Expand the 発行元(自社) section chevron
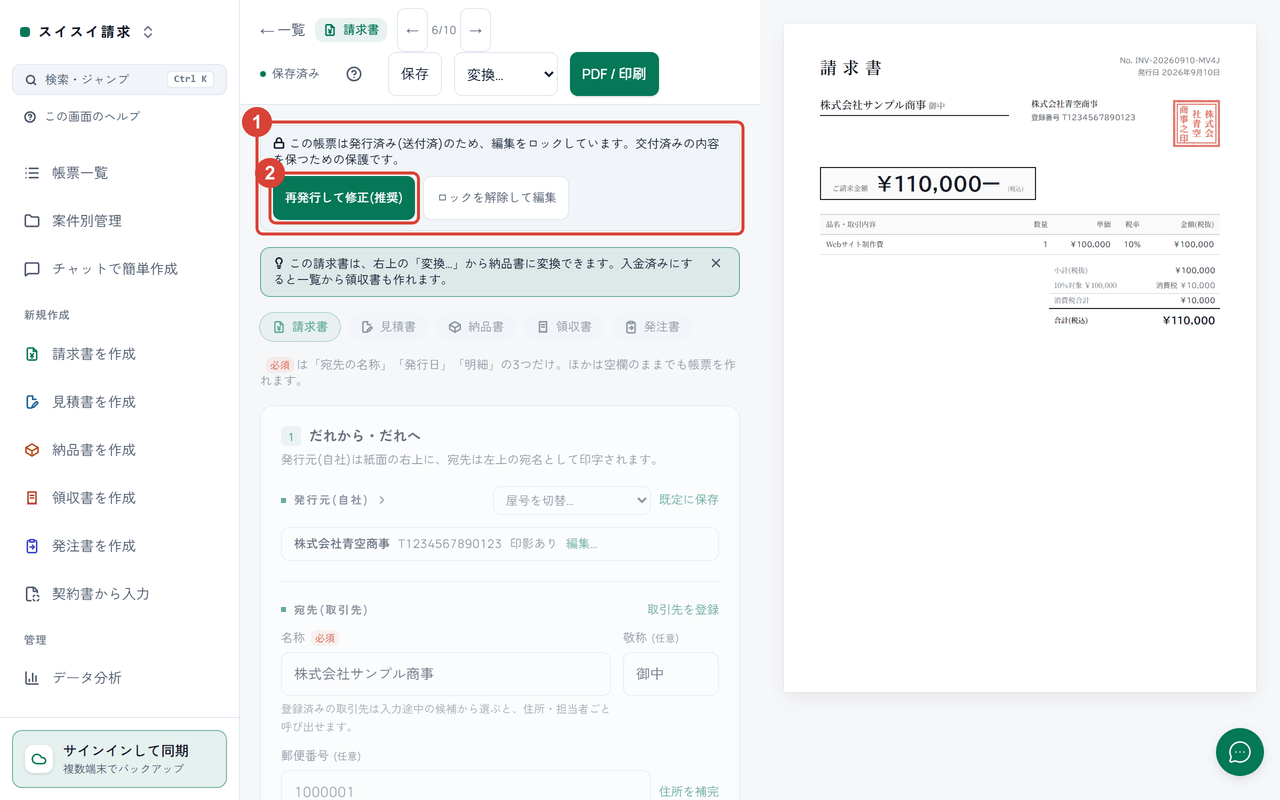 pos(382,500)
